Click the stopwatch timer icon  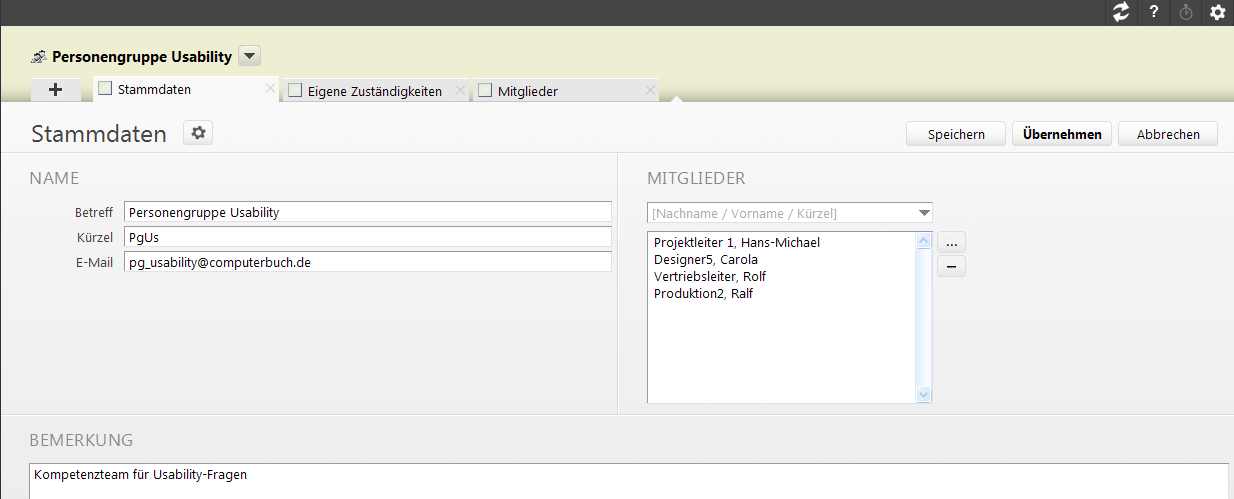coord(1186,13)
